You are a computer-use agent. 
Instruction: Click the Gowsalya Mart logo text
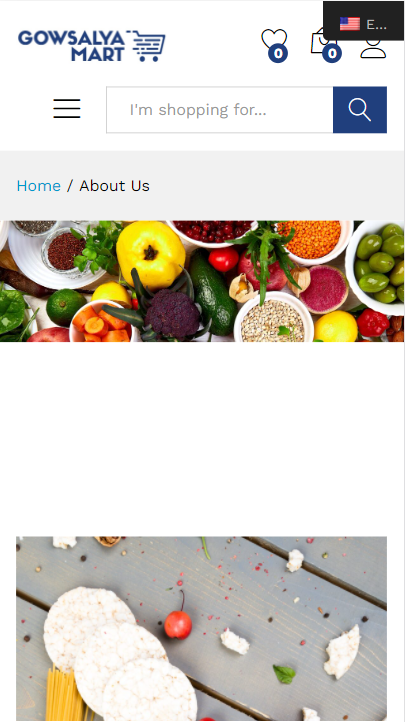71,46
